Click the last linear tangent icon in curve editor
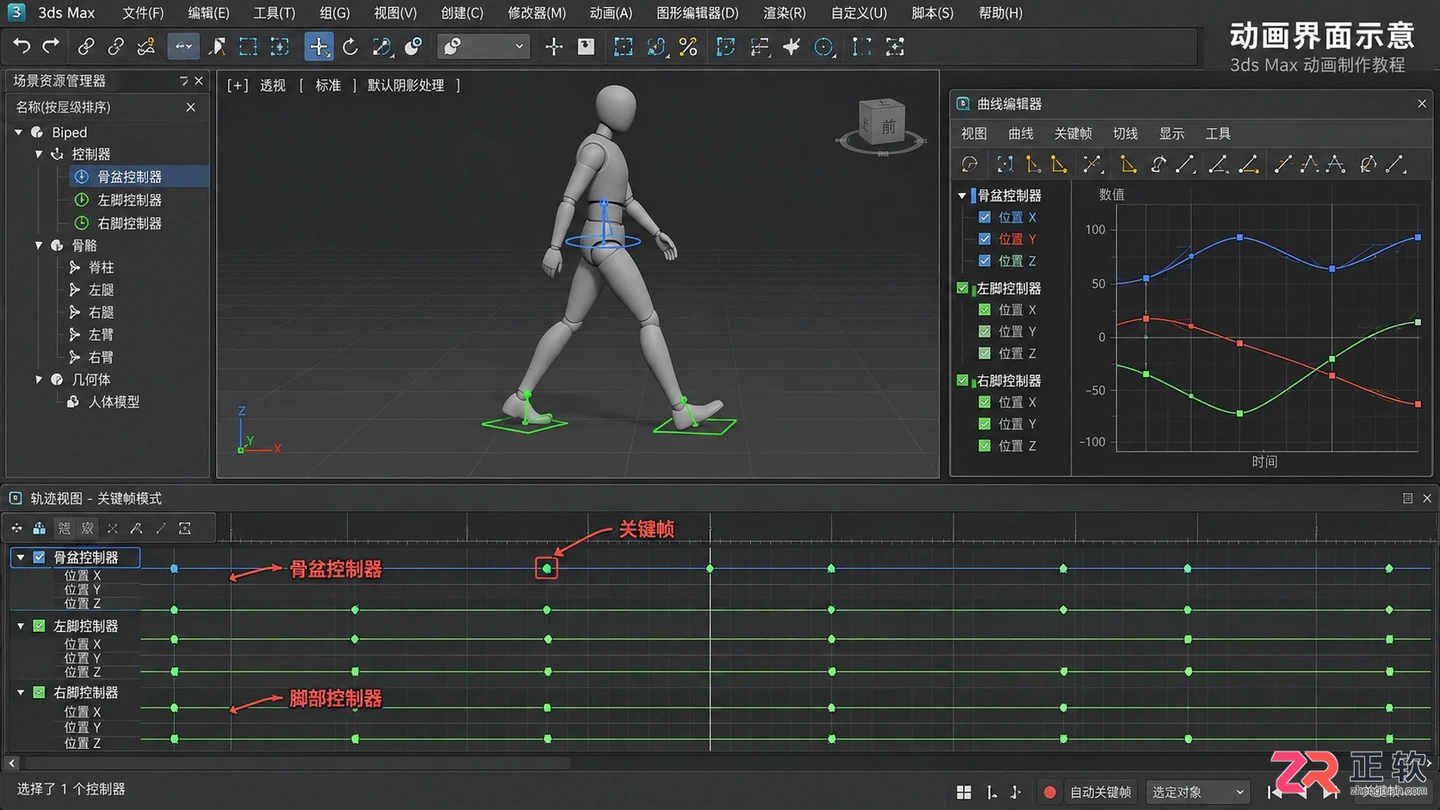Image resolution: width=1440 pixels, height=810 pixels. (x=1396, y=164)
